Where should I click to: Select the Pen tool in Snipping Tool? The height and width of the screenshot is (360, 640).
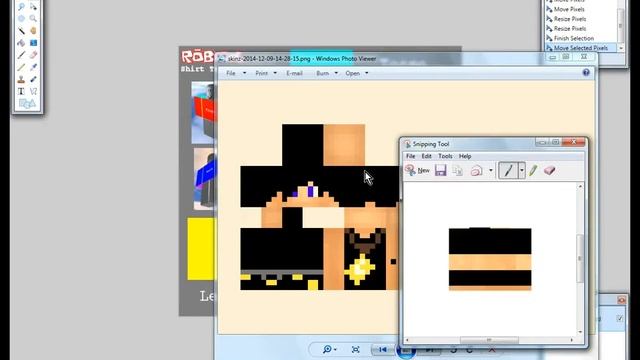[508, 171]
